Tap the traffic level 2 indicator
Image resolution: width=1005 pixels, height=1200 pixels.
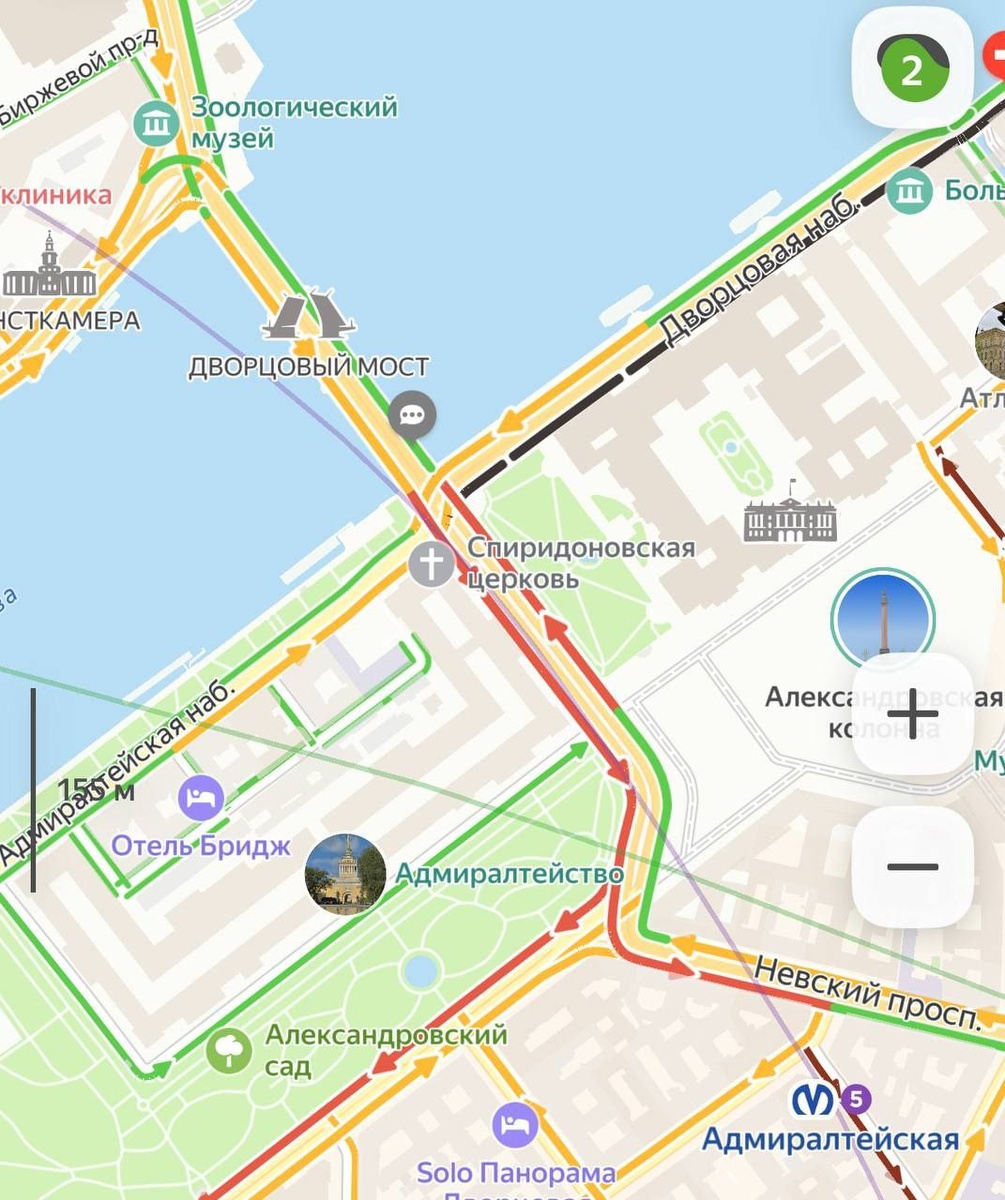point(912,70)
